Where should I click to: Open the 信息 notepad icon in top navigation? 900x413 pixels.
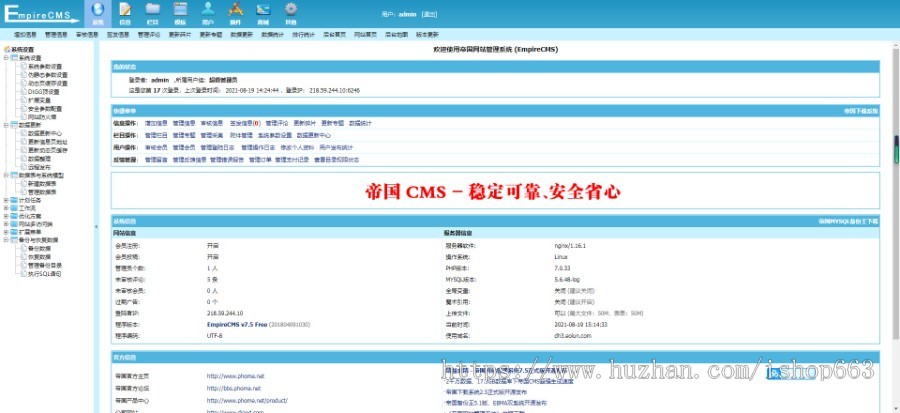point(125,10)
